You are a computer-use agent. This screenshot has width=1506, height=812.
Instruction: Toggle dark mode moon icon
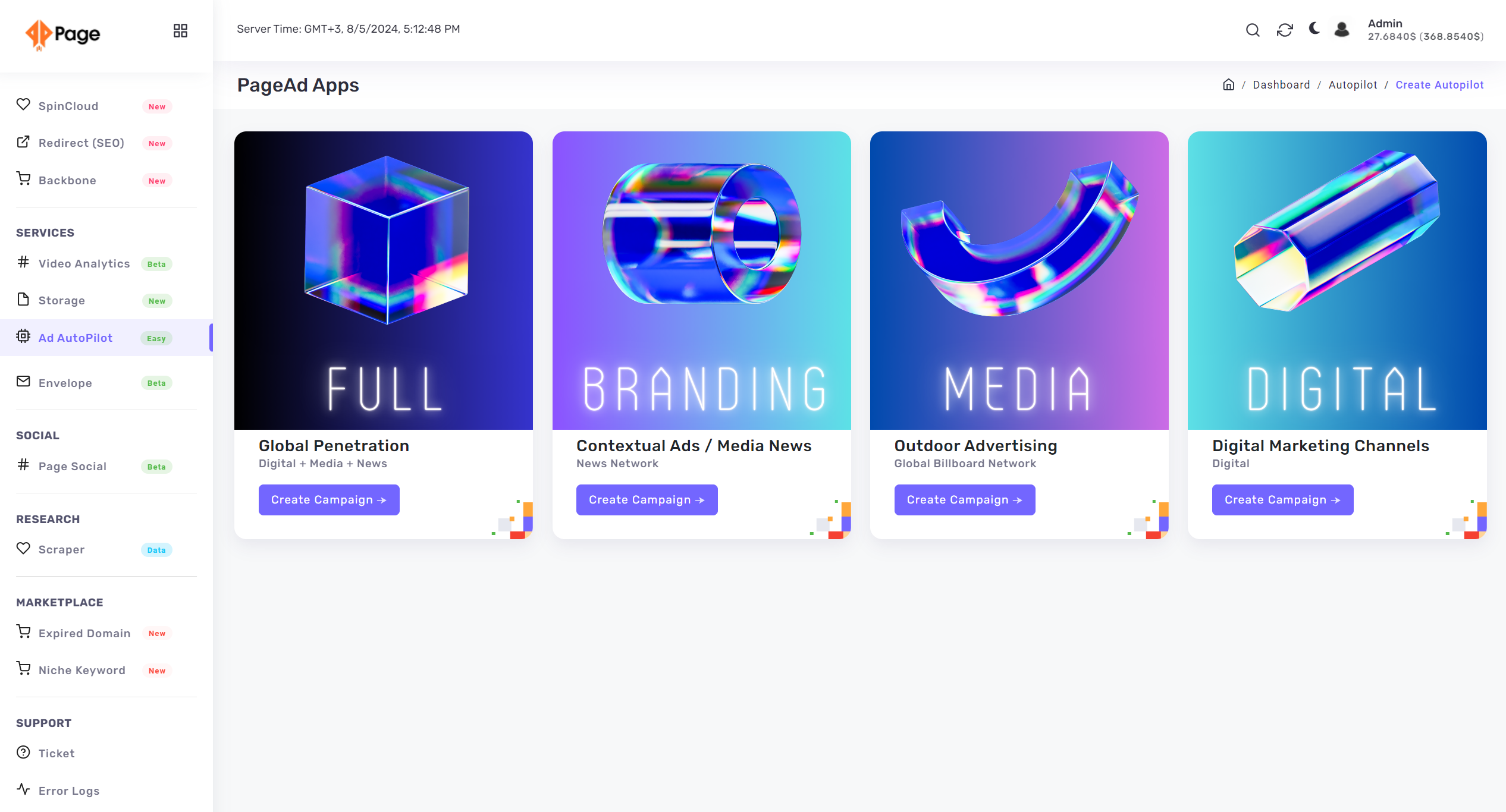[x=1314, y=28]
